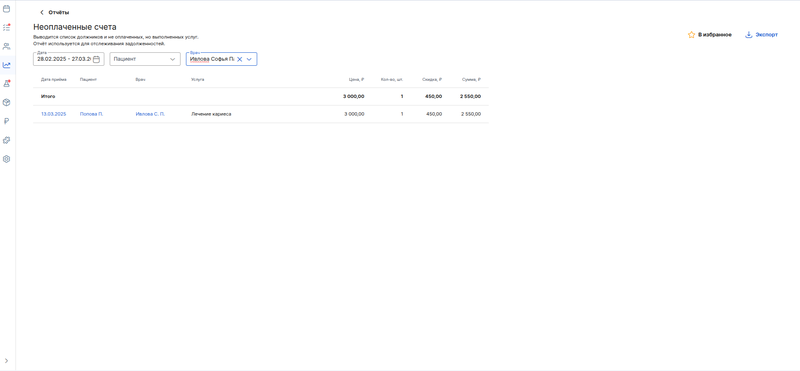800x371 pixels.
Task: Click the 2 550,00 sum in the Итого row
Action: pyautogui.click(x=470, y=96)
